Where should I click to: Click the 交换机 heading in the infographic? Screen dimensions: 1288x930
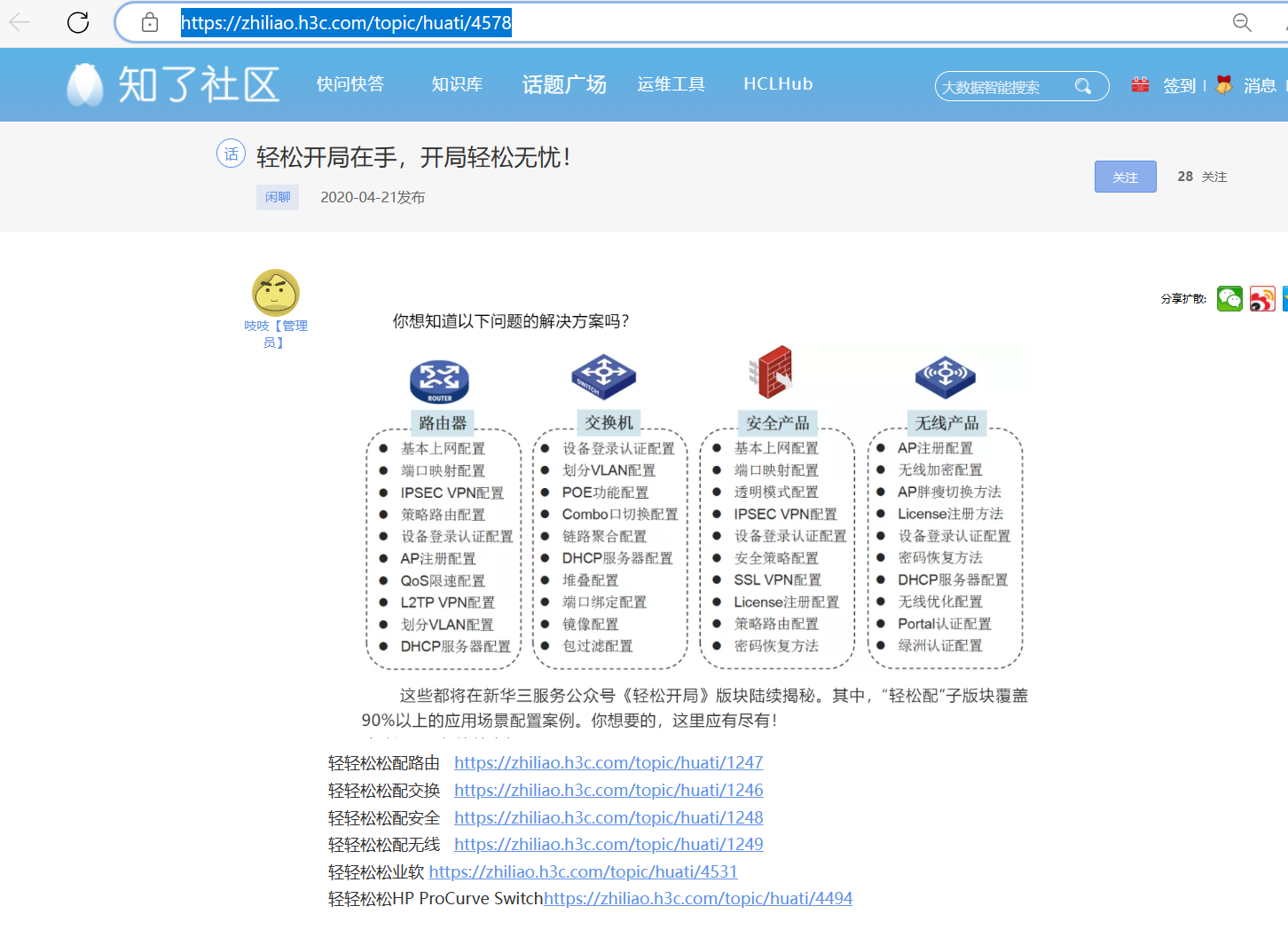pyautogui.click(x=609, y=422)
